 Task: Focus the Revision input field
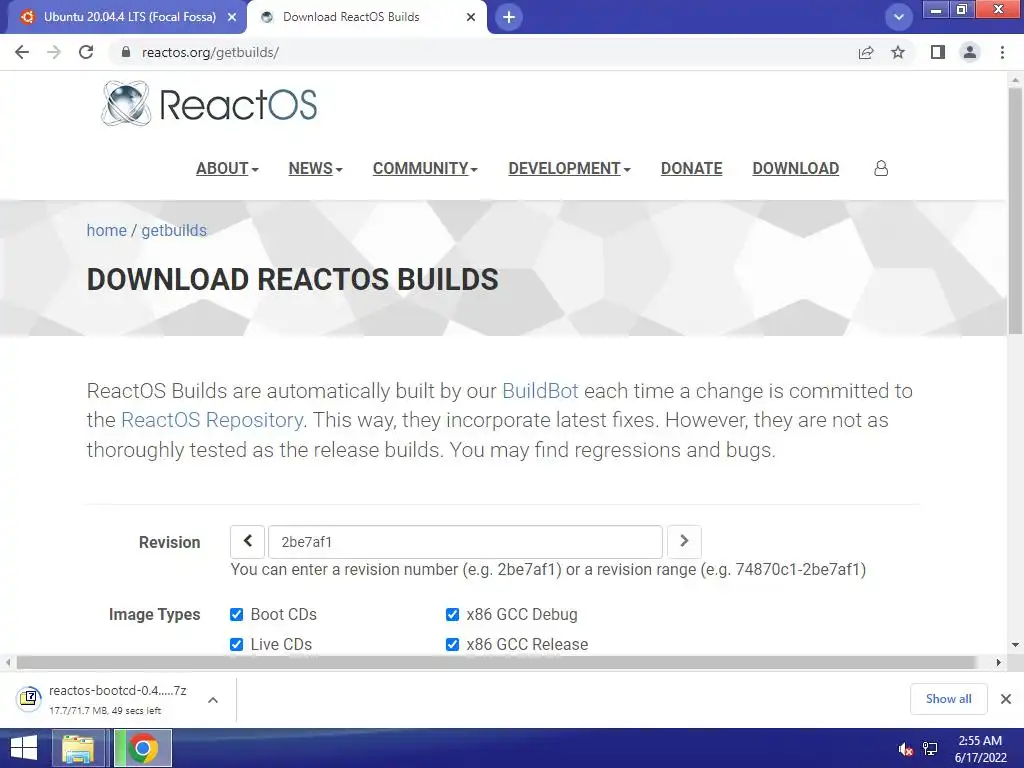point(466,541)
